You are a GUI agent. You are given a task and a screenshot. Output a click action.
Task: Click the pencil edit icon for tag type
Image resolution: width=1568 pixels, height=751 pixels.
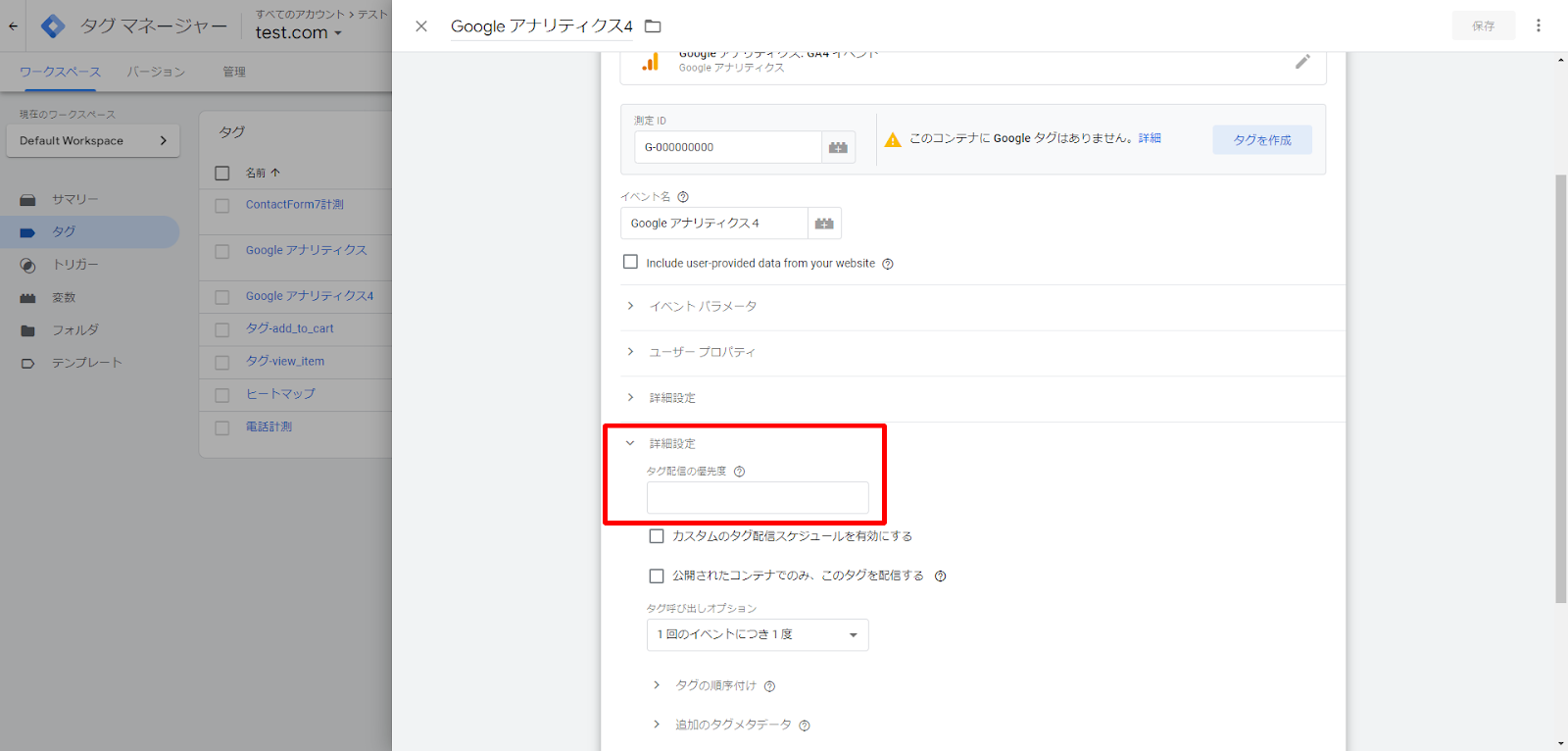tap(1302, 61)
